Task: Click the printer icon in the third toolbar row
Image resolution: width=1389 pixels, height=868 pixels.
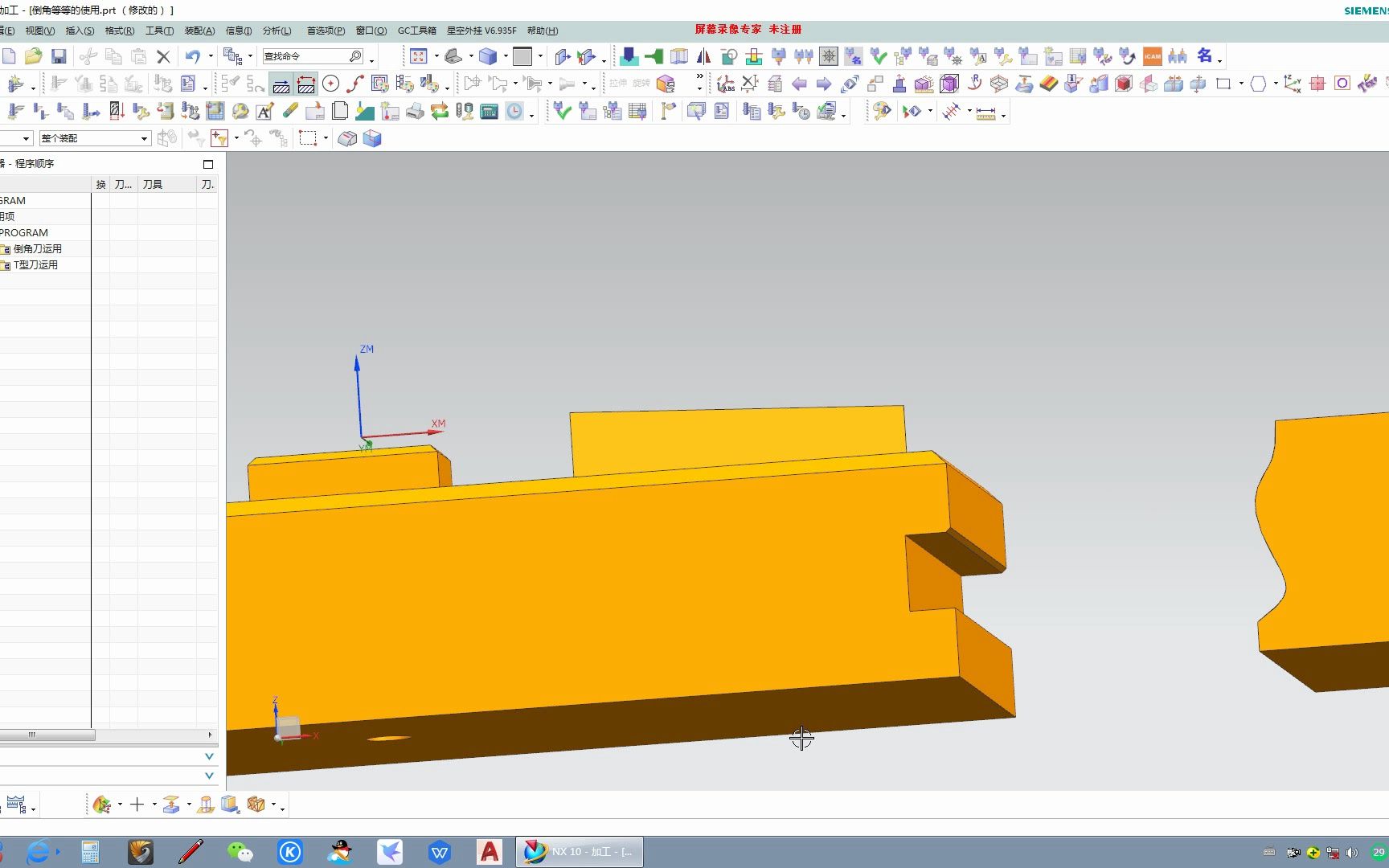Action: (x=415, y=112)
